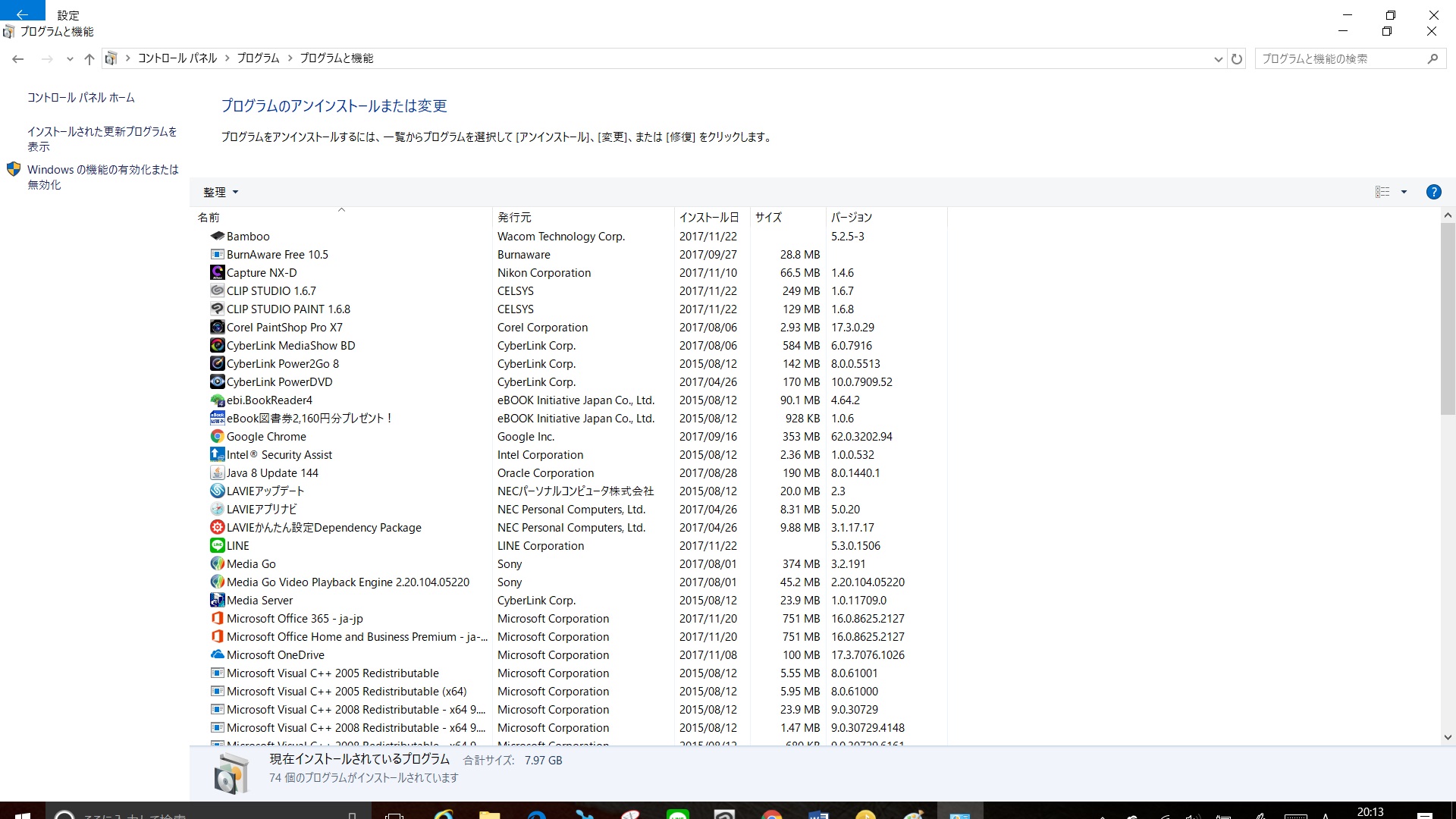This screenshot has height=819, width=1456.
Task: Sort by the サイズ column header
Action: tap(768, 217)
